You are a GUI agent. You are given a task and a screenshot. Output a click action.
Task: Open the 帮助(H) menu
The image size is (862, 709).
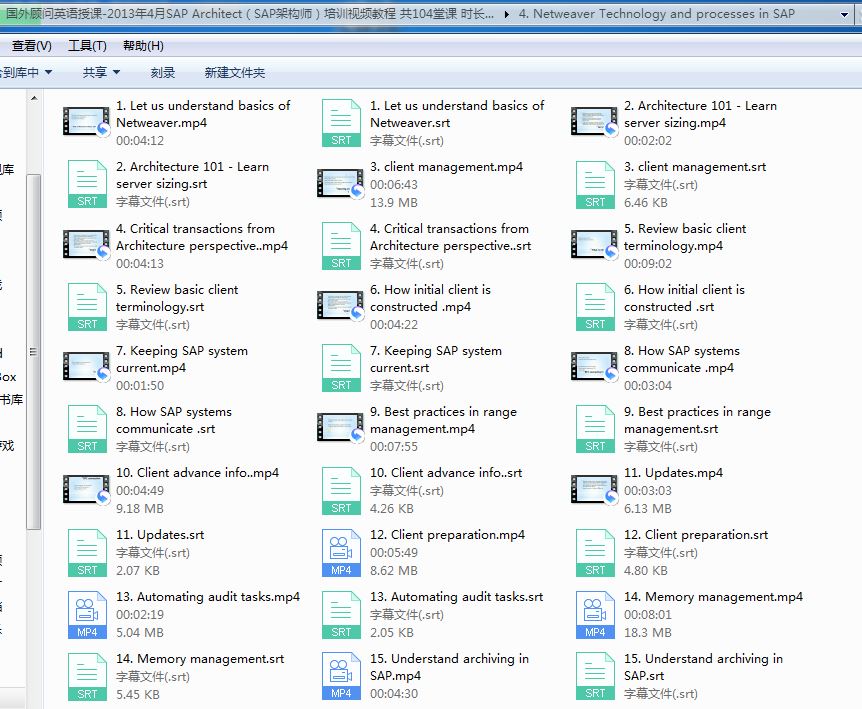(x=143, y=46)
